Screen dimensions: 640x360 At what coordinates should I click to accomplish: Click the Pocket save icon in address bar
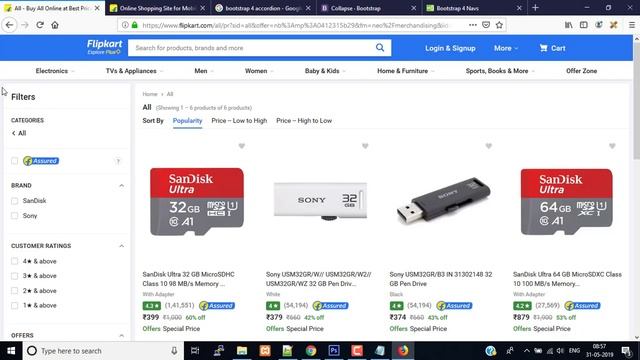pos(486,25)
